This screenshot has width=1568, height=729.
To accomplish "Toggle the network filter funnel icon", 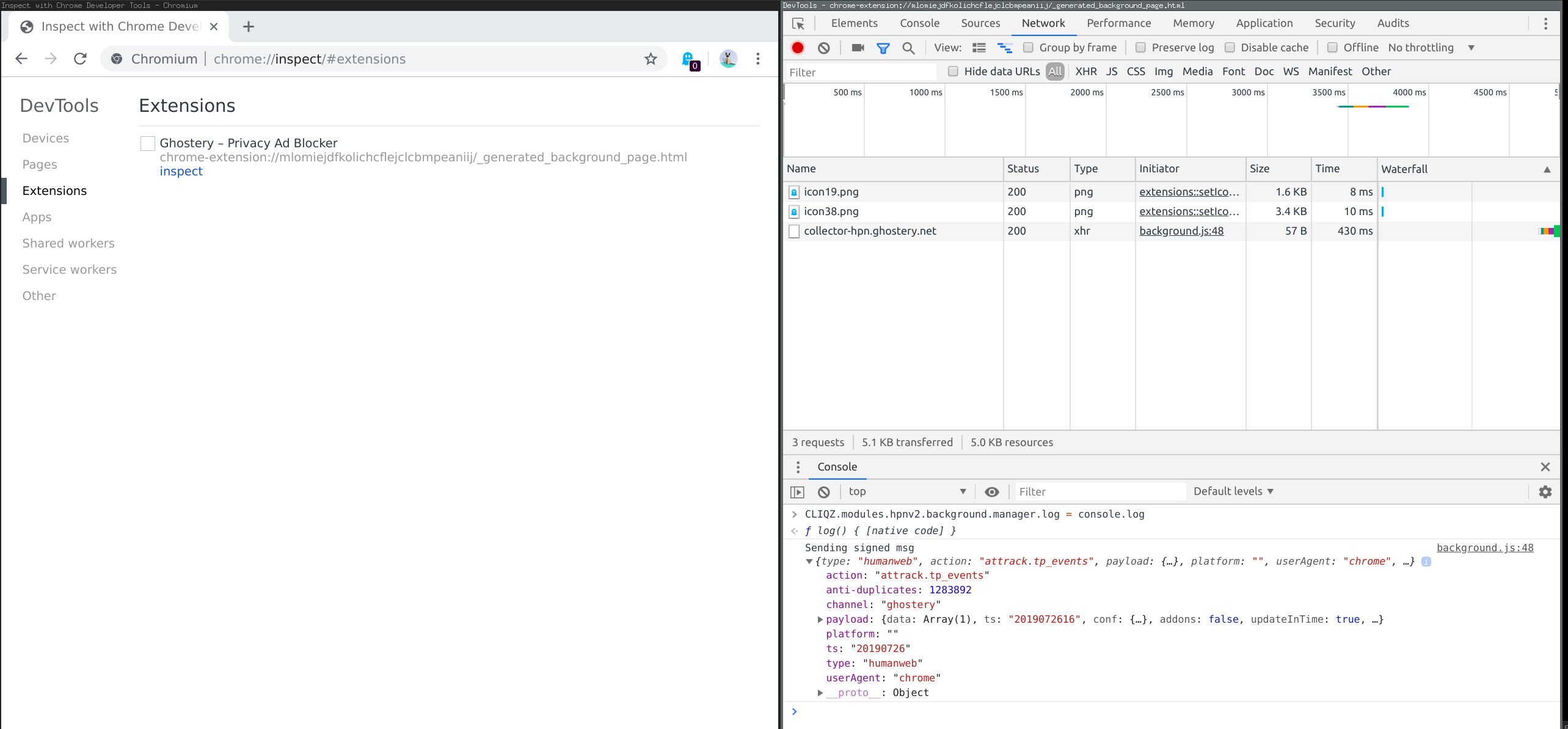I will pyautogui.click(x=883, y=48).
